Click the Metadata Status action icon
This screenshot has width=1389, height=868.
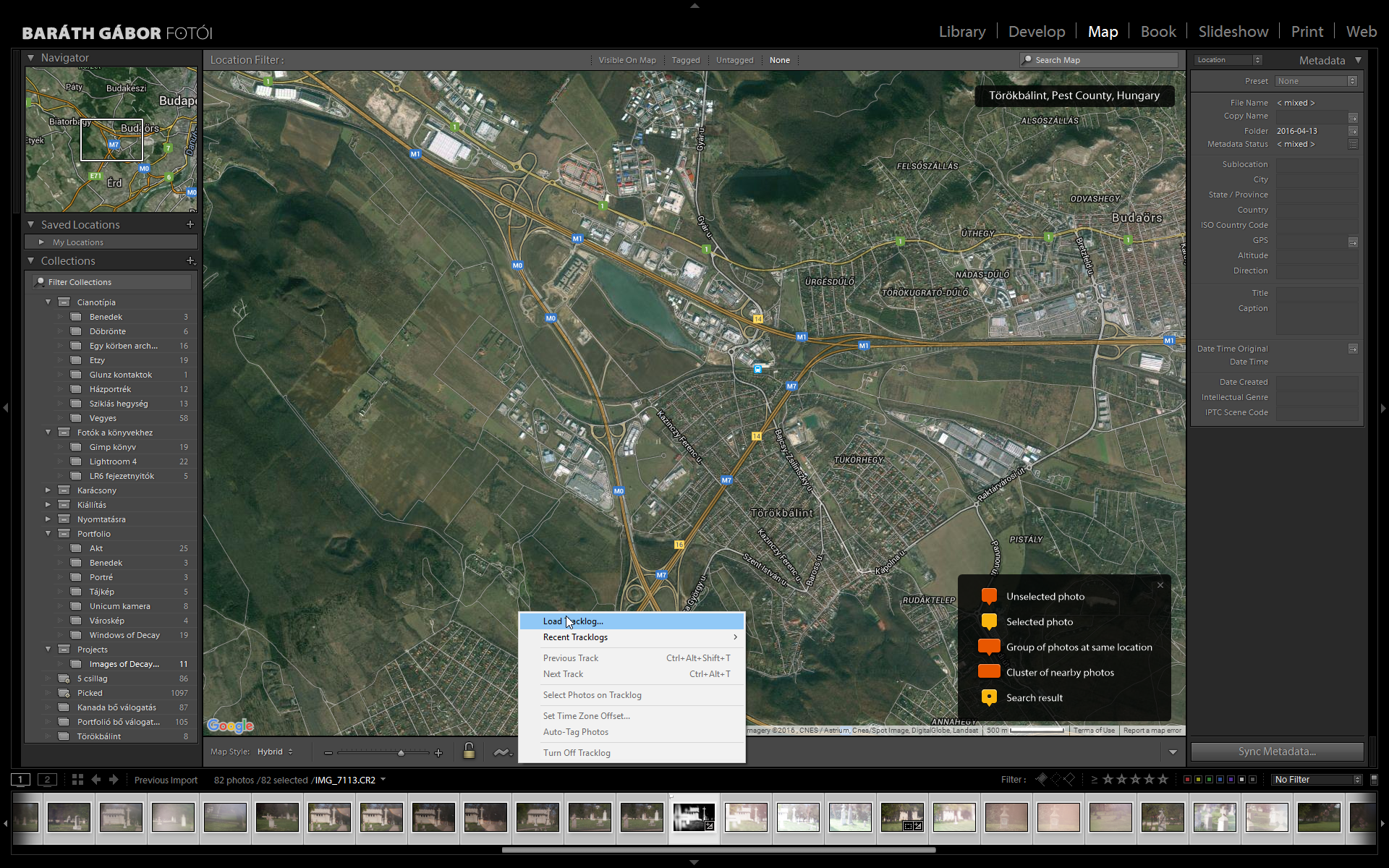tap(1353, 144)
